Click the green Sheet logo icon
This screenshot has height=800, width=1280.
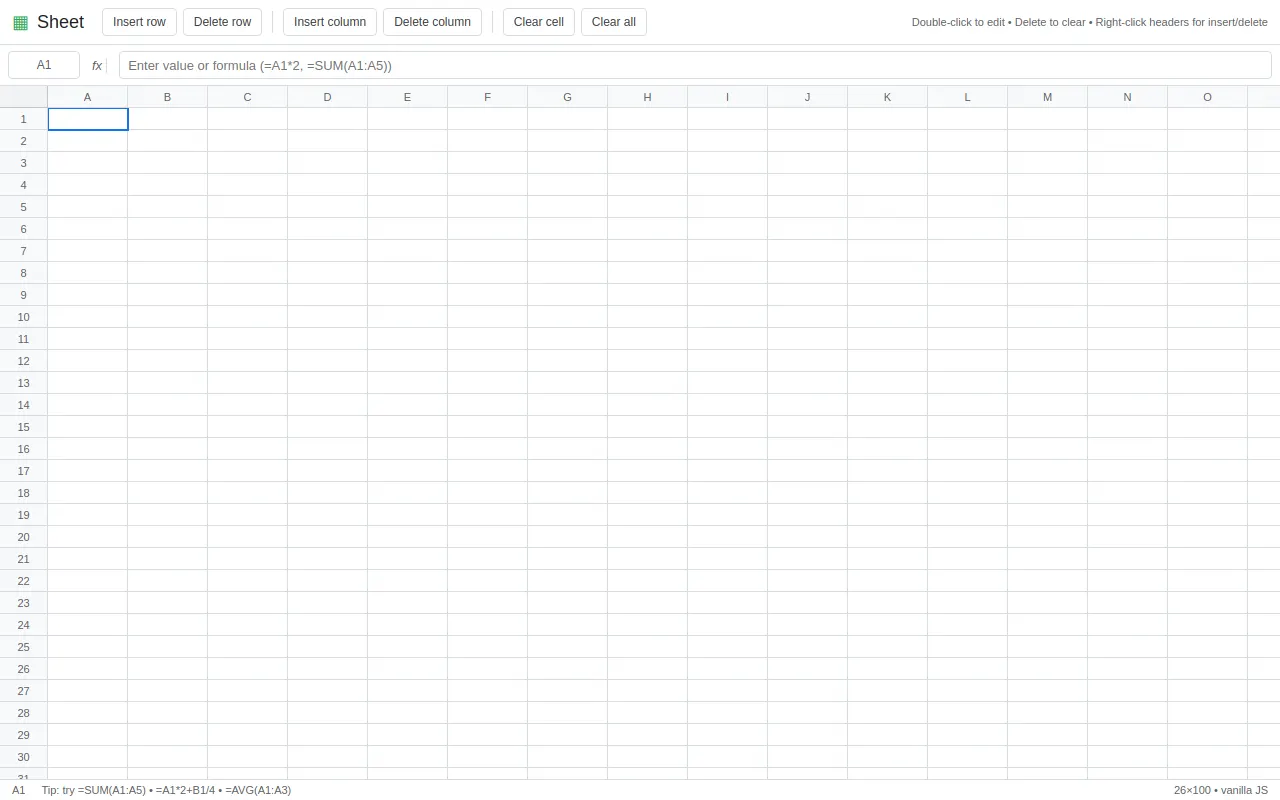tap(20, 22)
